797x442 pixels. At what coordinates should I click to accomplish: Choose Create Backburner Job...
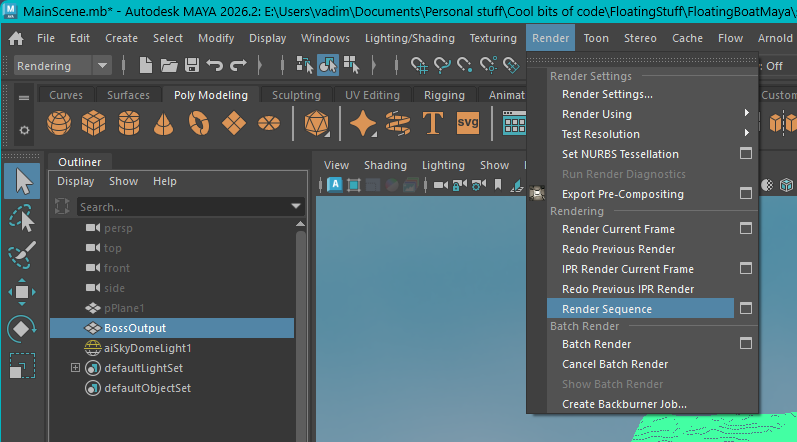pyautogui.click(x=624, y=404)
